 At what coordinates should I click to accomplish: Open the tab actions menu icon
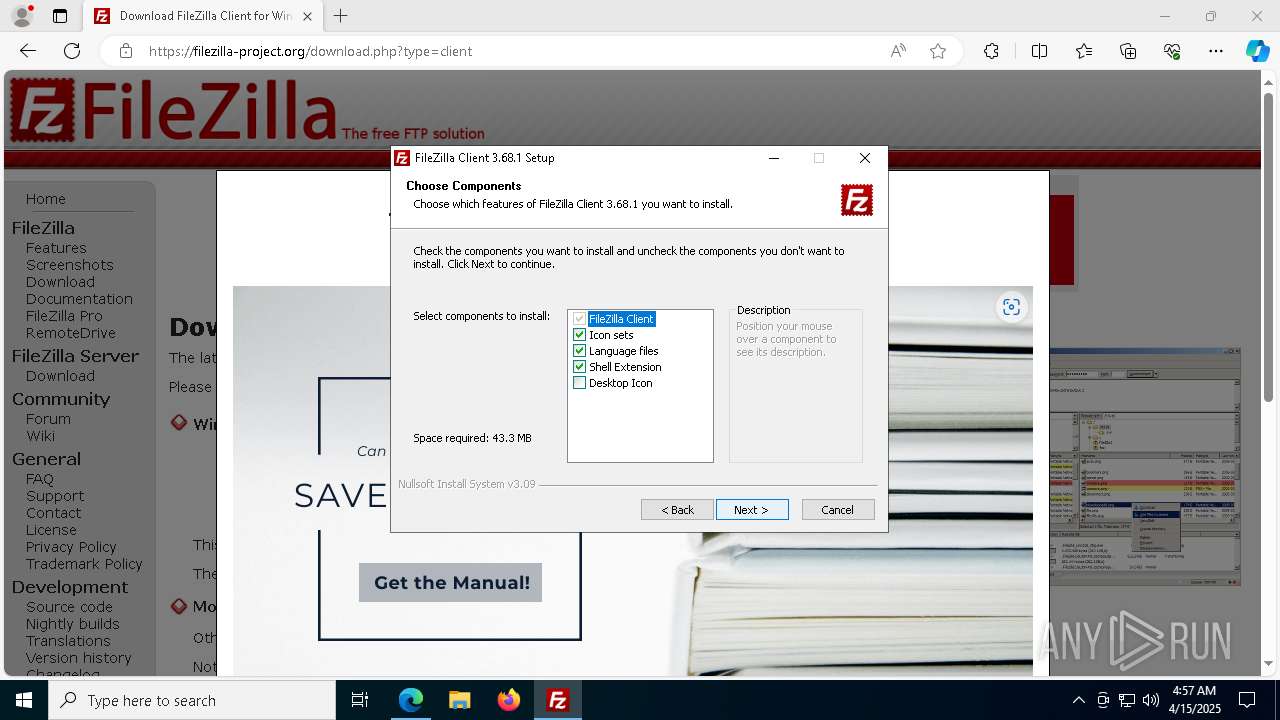(60, 16)
